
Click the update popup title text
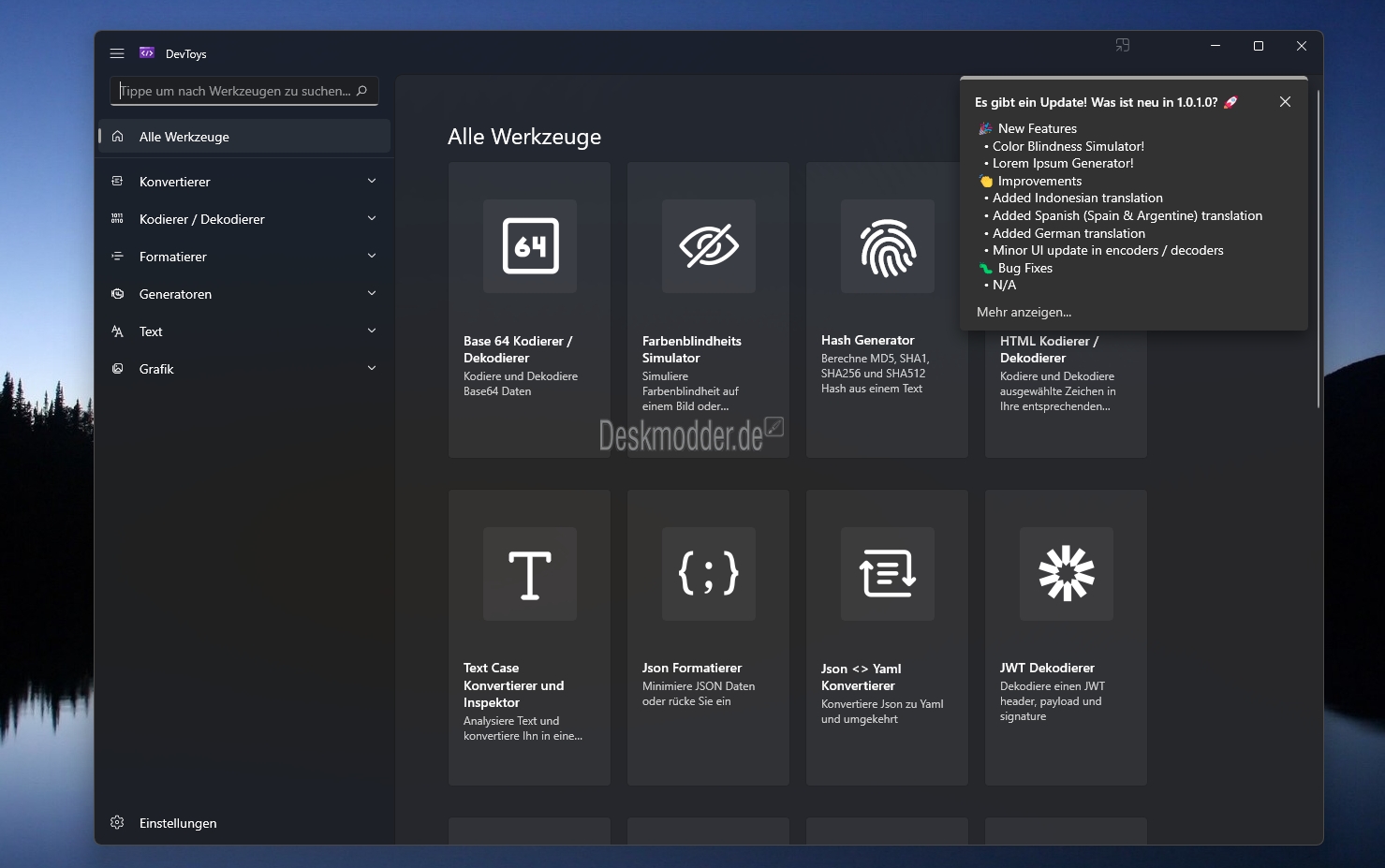(x=1106, y=102)
